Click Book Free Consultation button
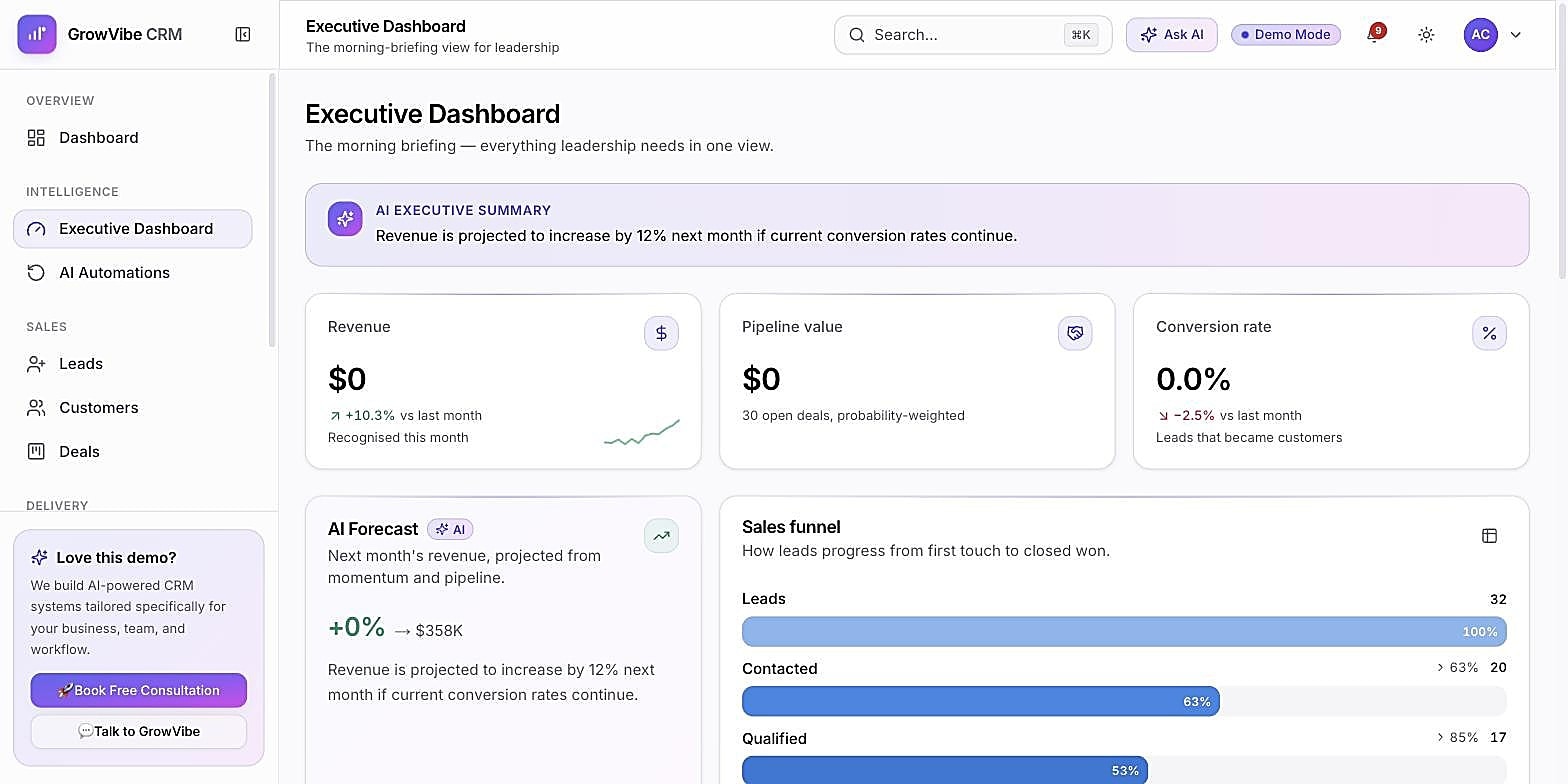The image size is (1568, 784). [x=139, y=690]
